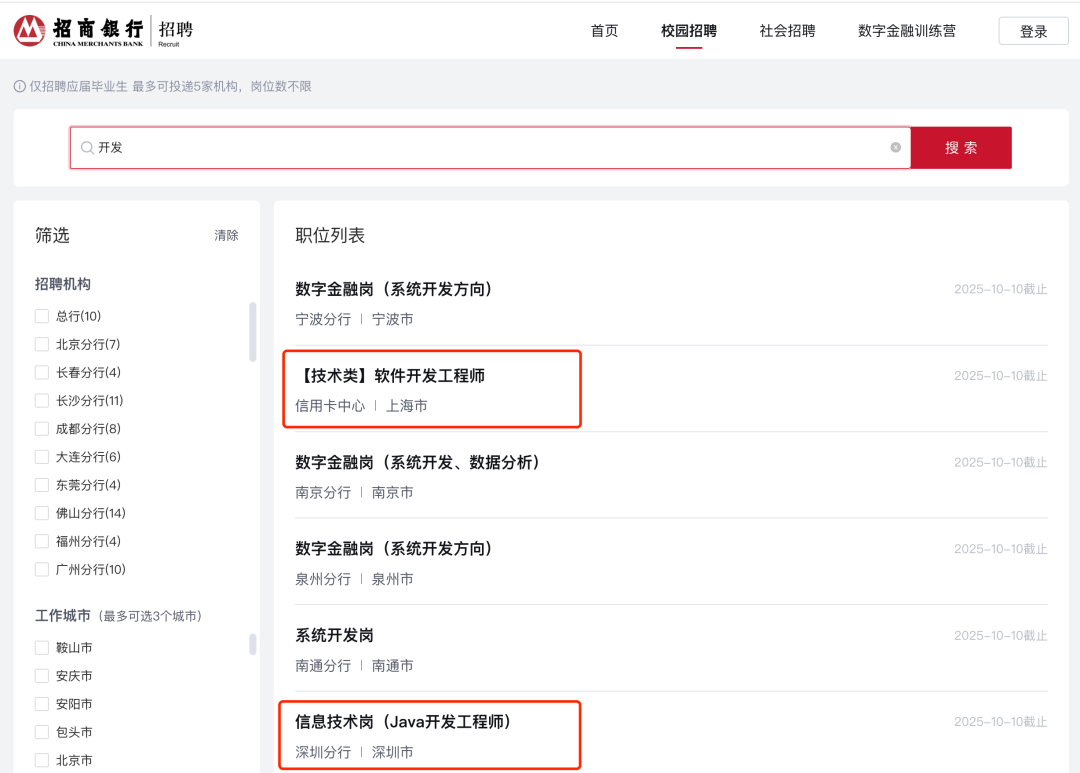The height and width of the screenshot is (773, 1080).
Task: Click the magnifier icon in the search box
Action: 88,147
